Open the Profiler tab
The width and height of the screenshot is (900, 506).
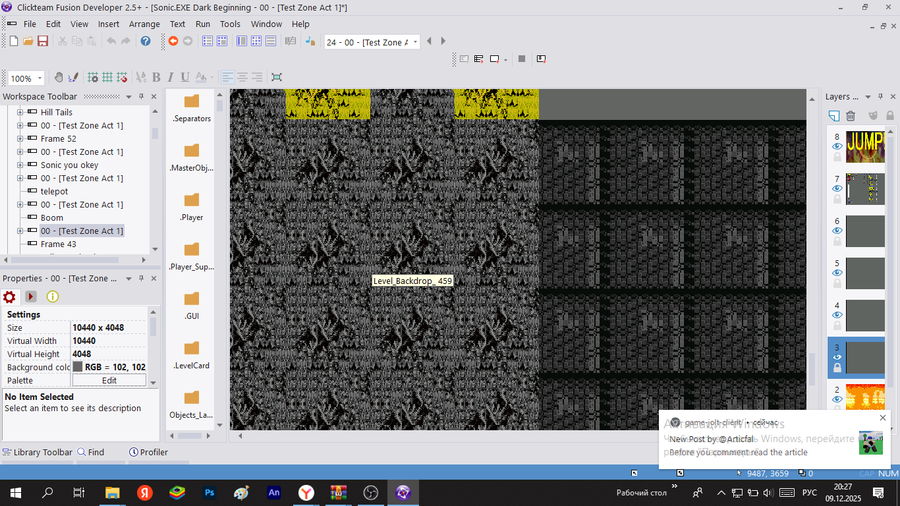point(148,452)
